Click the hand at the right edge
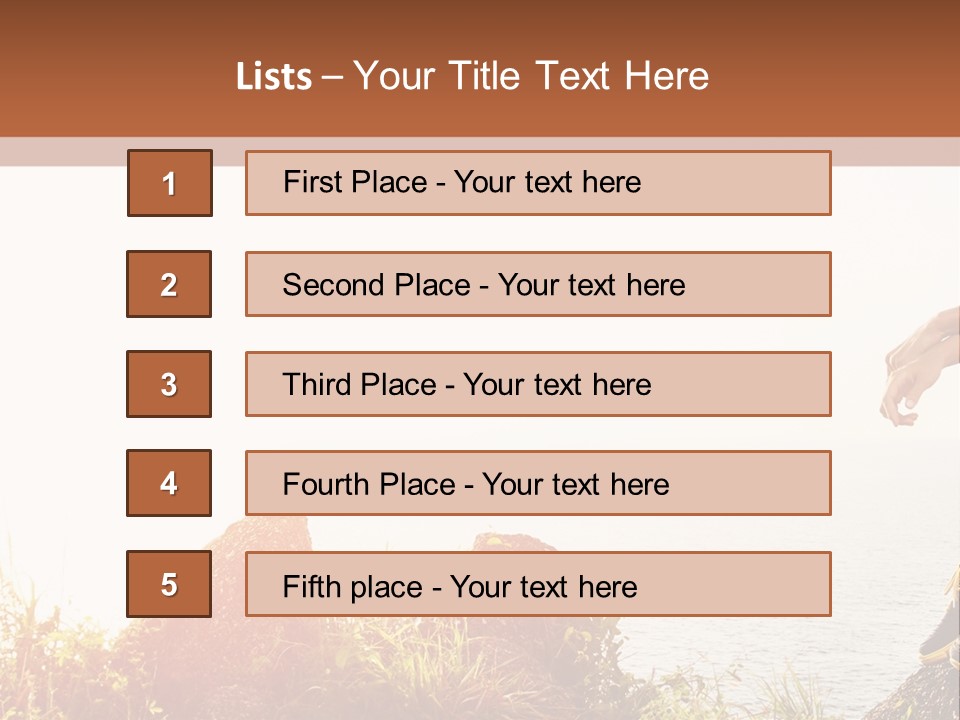Screen dimensions: 960x720 tap(915, 370)
